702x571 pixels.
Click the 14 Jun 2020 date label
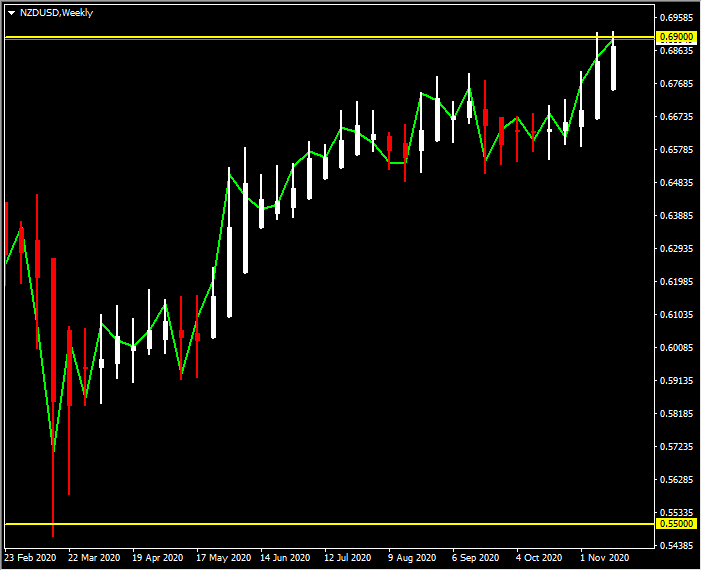point(286,557)
